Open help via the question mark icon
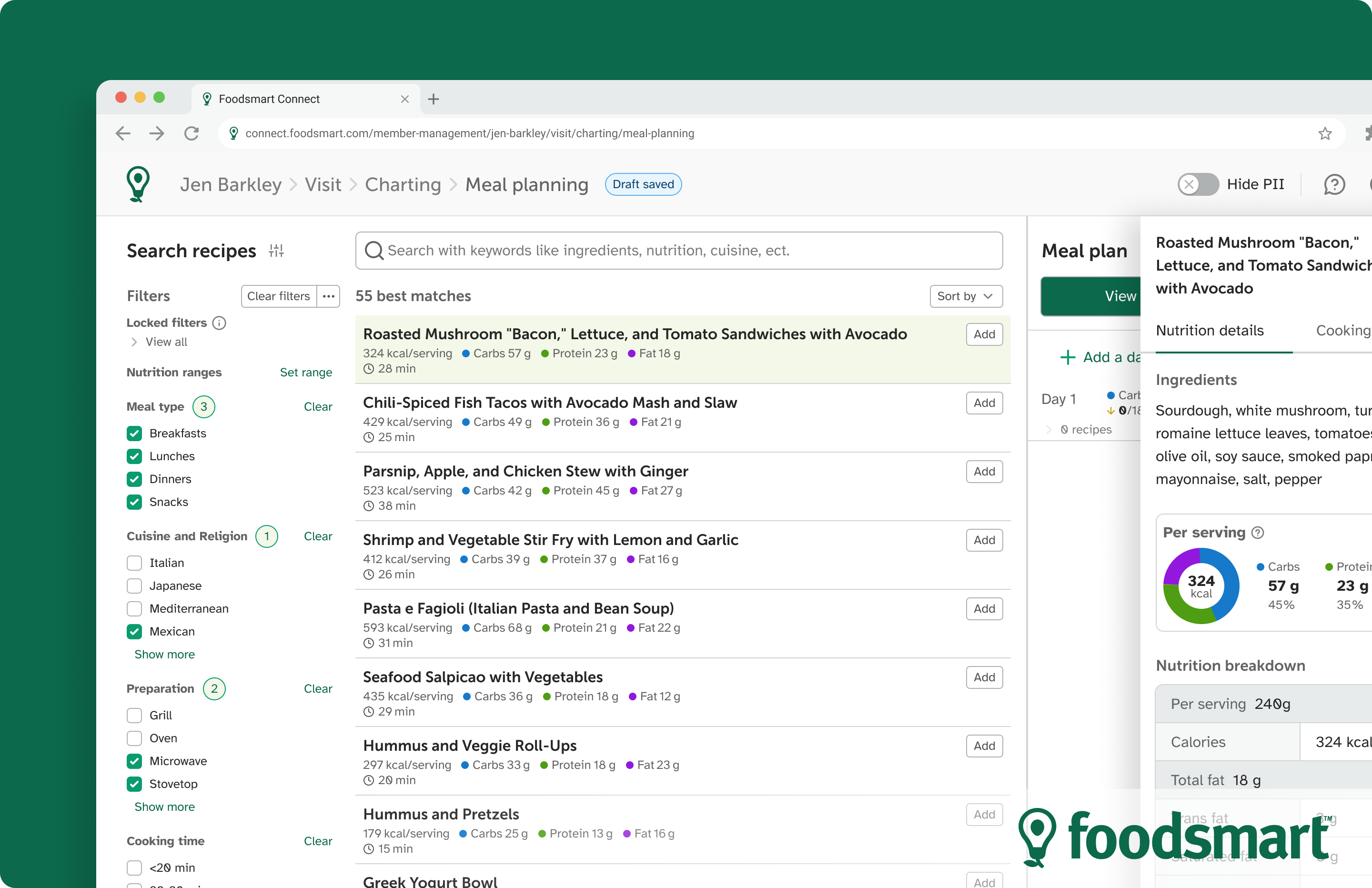1372x888 pixels. [x=1334, y=184]
